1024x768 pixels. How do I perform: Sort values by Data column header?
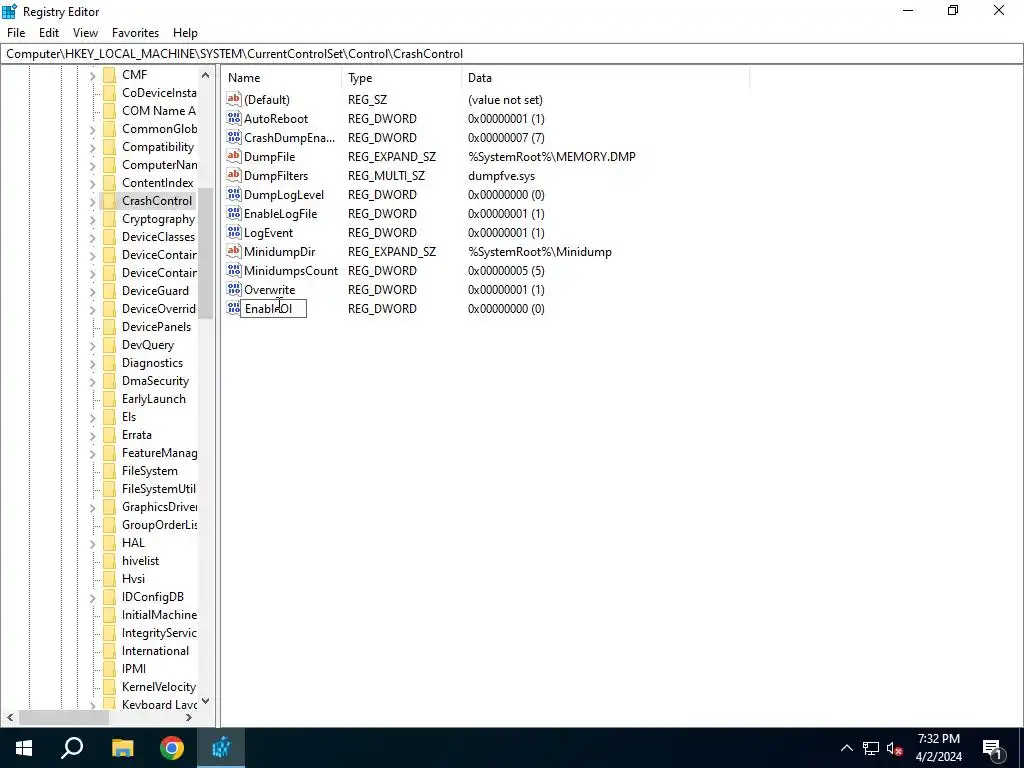coord(605,78)
